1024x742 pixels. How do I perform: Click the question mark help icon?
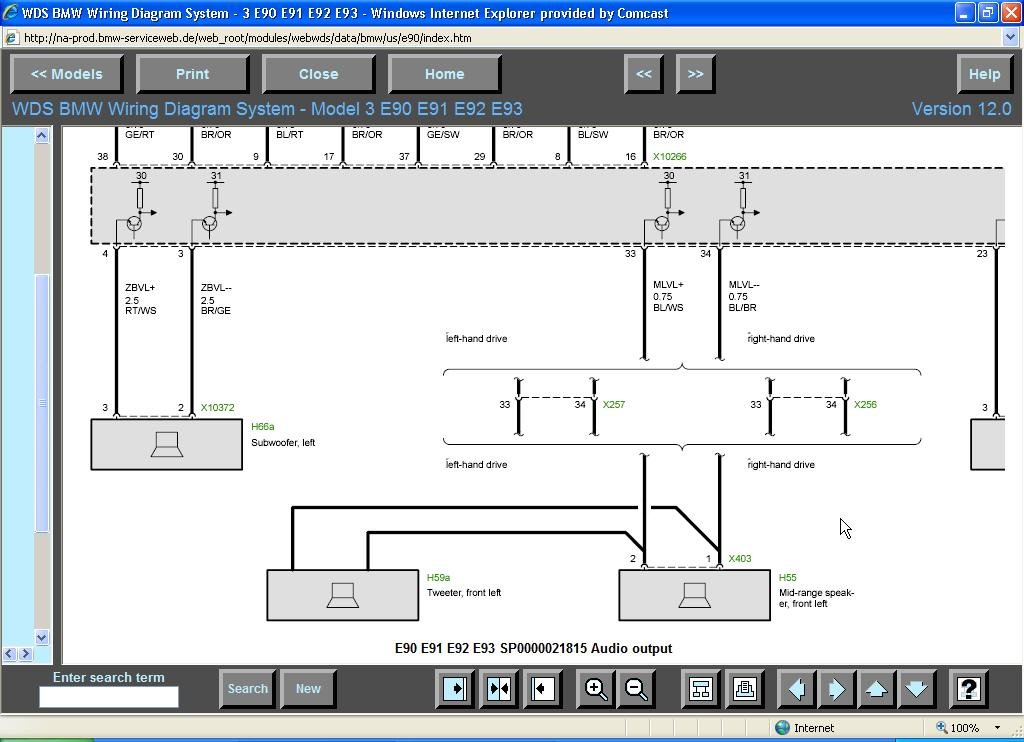[x=968, y=688]
